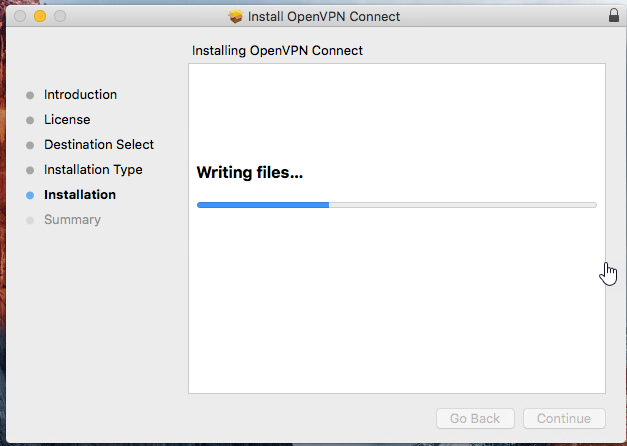Click the Continue button
Viewport: 627px width, 446px height.
click(x=564, y=418)
